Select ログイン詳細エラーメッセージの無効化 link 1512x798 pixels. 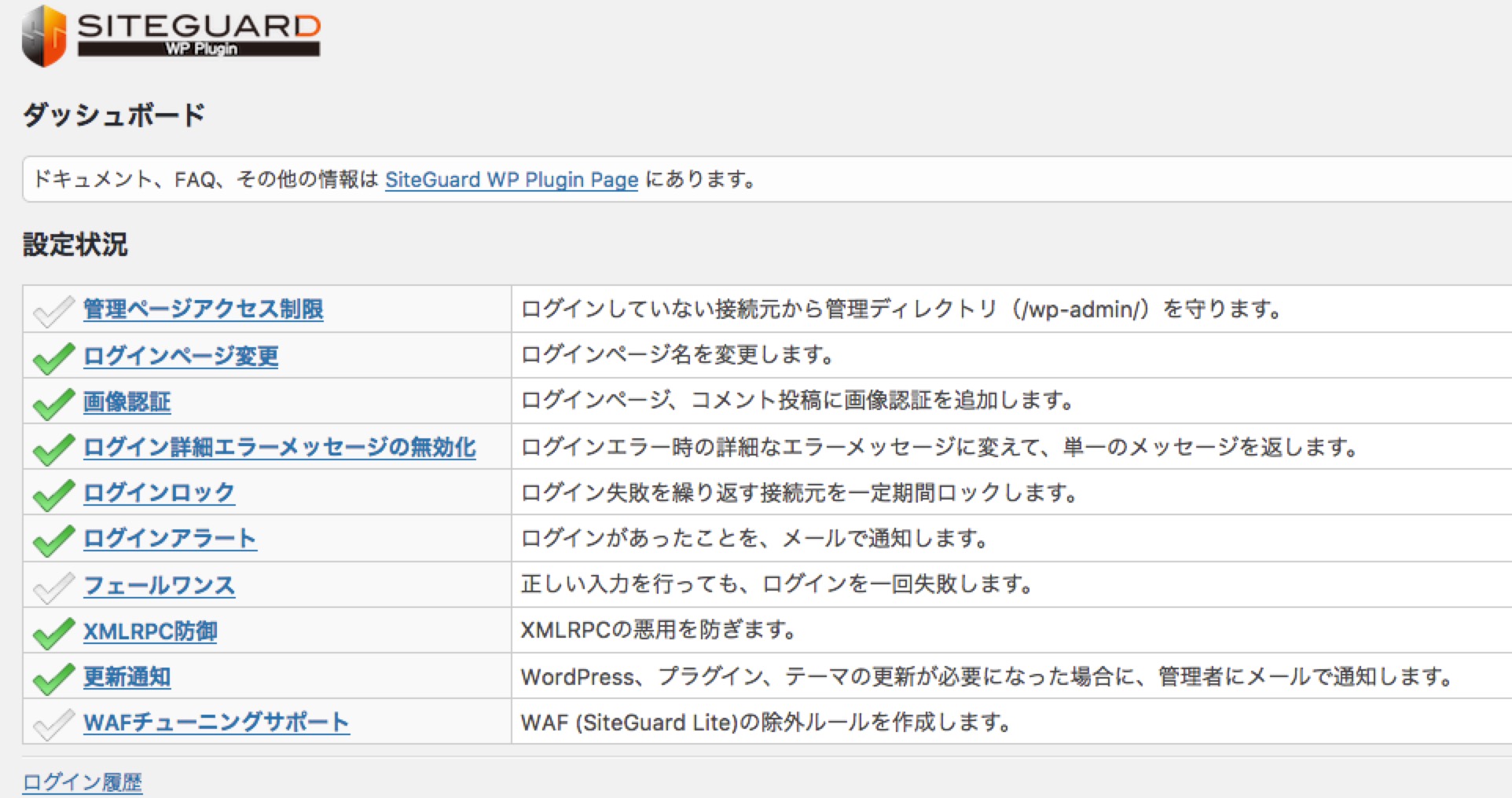click(x=279, y=448)
